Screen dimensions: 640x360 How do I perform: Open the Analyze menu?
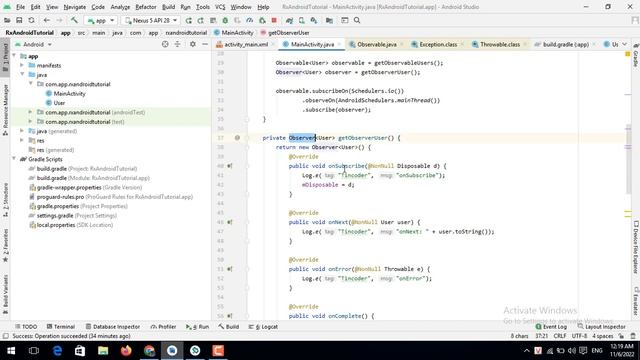click(120, 7)
